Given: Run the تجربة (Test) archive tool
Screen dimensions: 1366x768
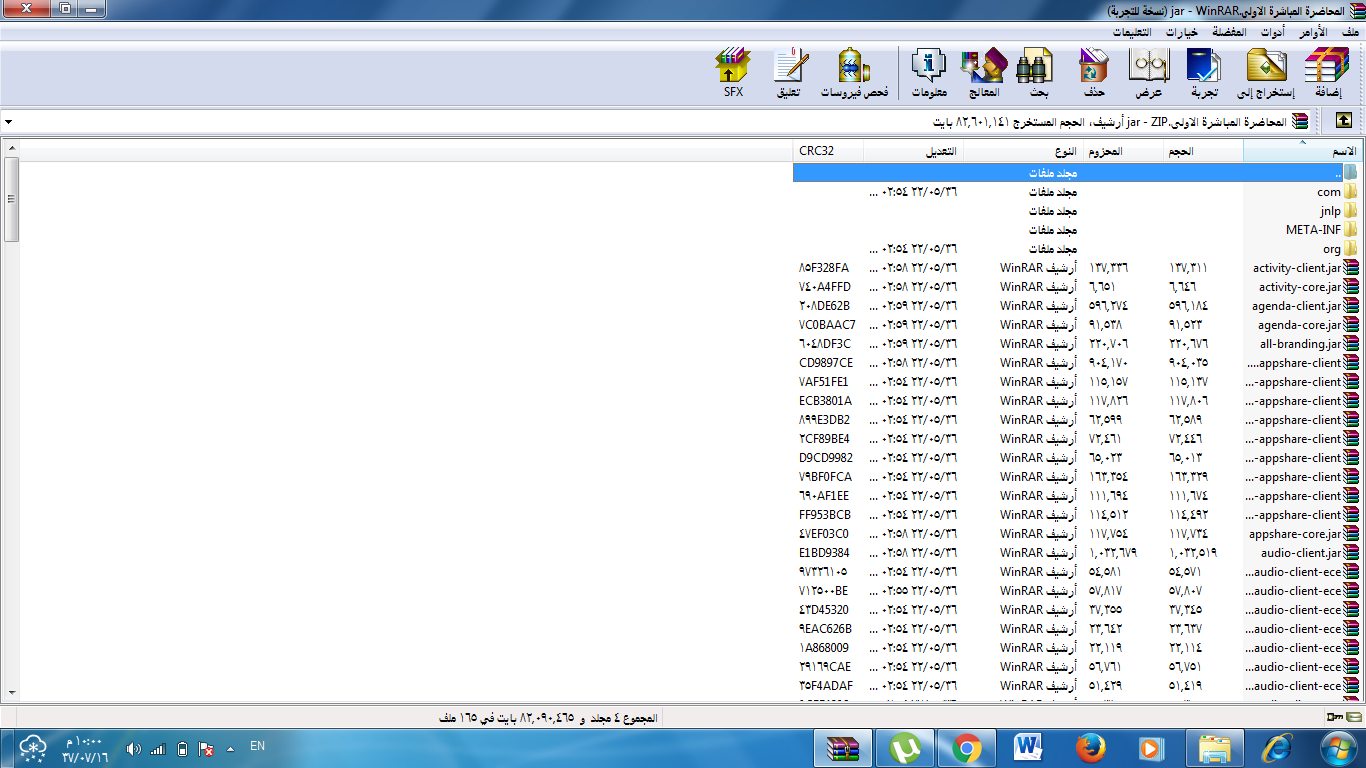Looking at the screenshot, I should 1203,73.
